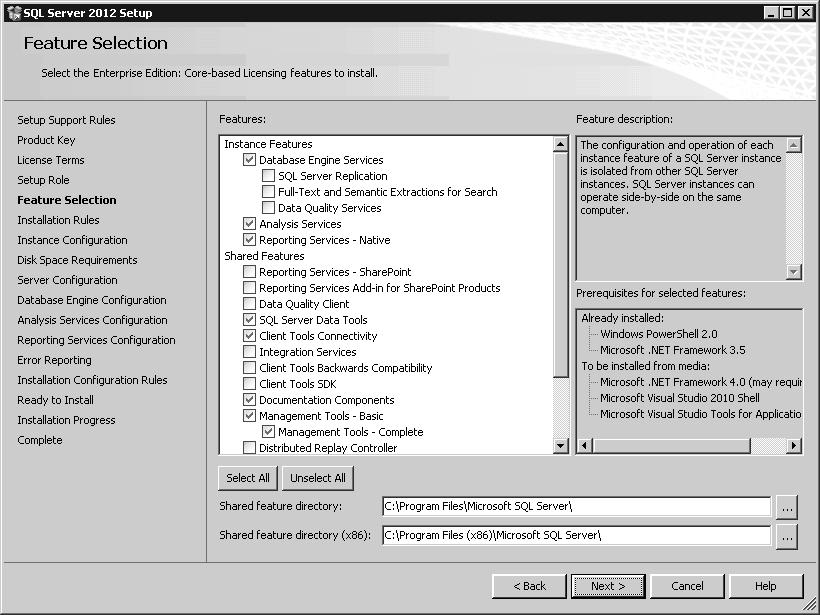Check SQL Server Replication
The height and width of the screenshot is (615, 820).
coord(268,176)
